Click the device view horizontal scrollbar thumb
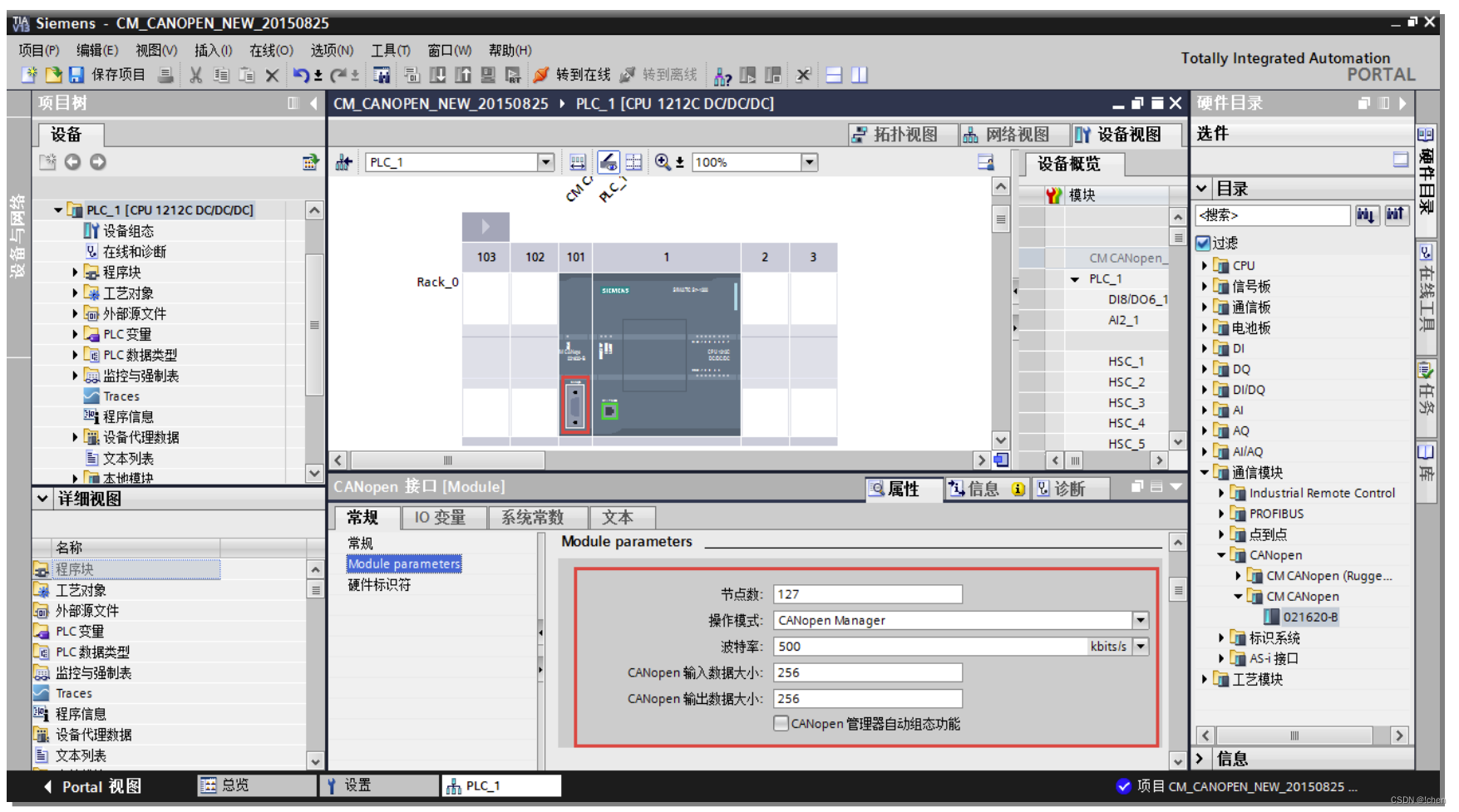This screenshot has height=812, width=1459. click(447, 460)
